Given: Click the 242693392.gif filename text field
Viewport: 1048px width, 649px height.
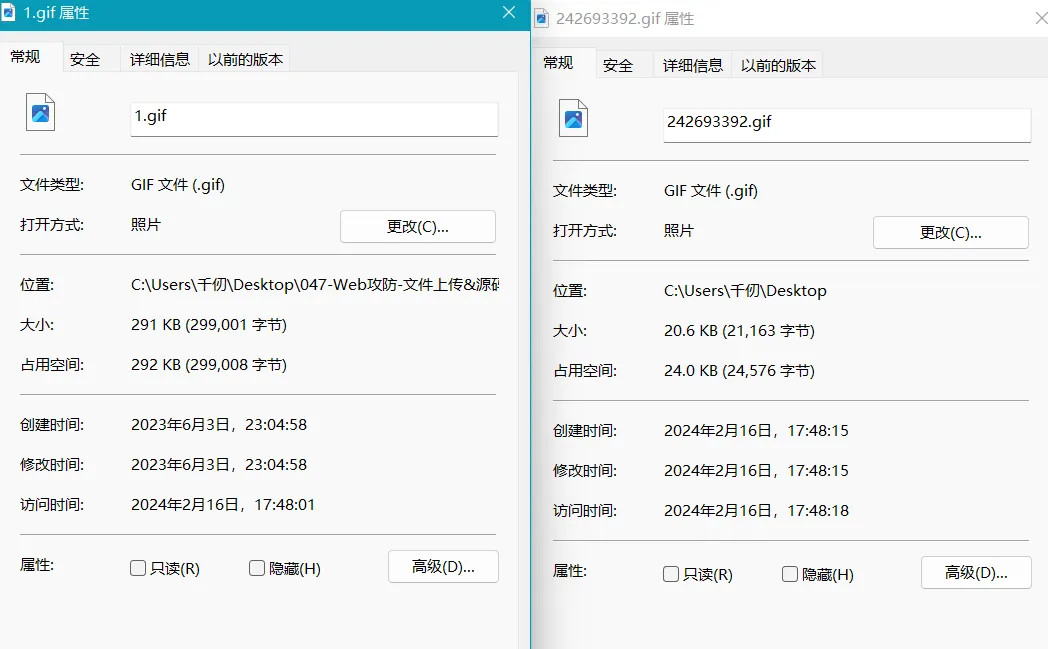Looking at the screenshot, I should [x=846, y=124].
